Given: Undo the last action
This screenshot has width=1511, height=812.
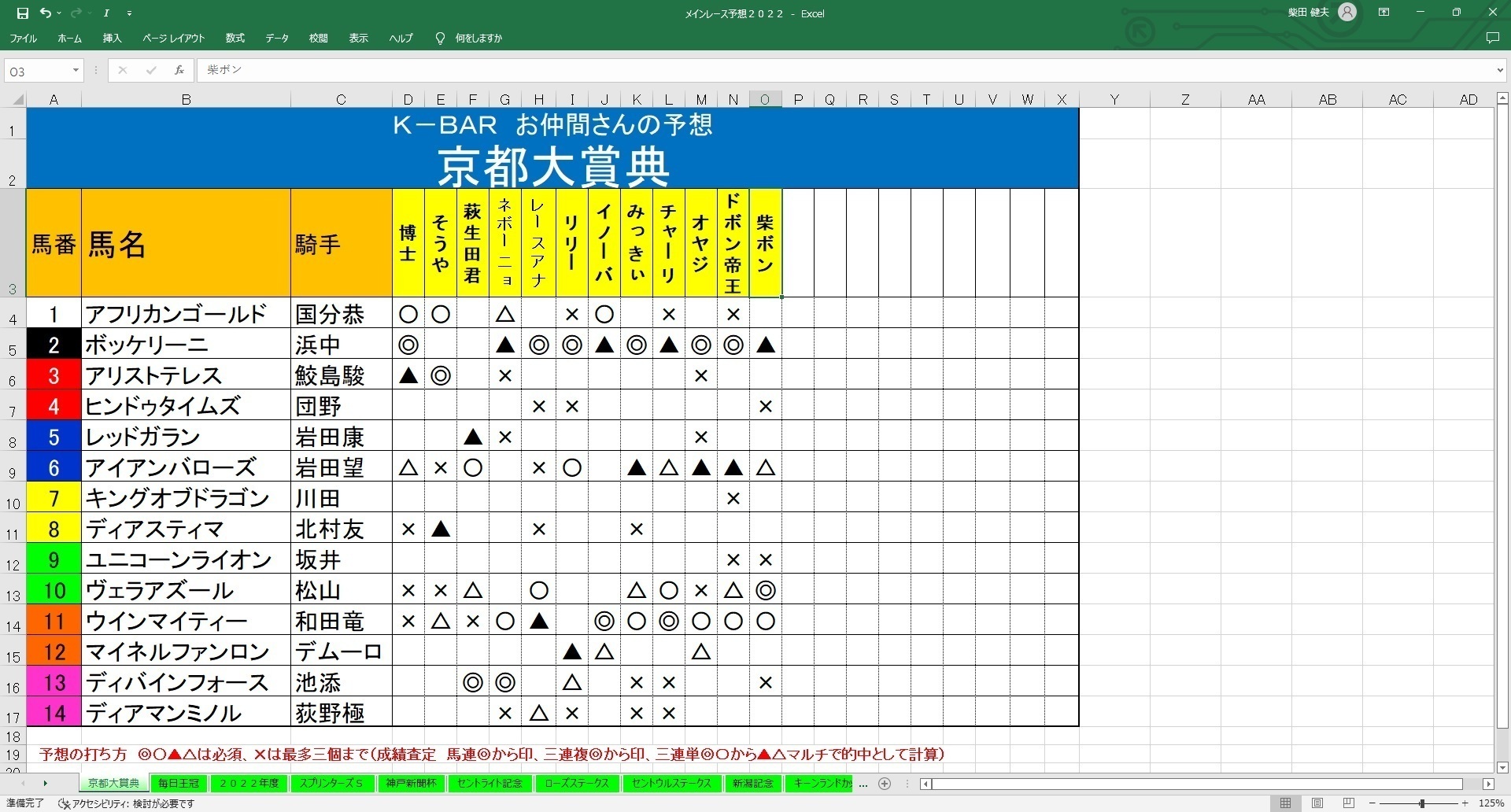Looking at the screenshot, I should click(46, 13).
